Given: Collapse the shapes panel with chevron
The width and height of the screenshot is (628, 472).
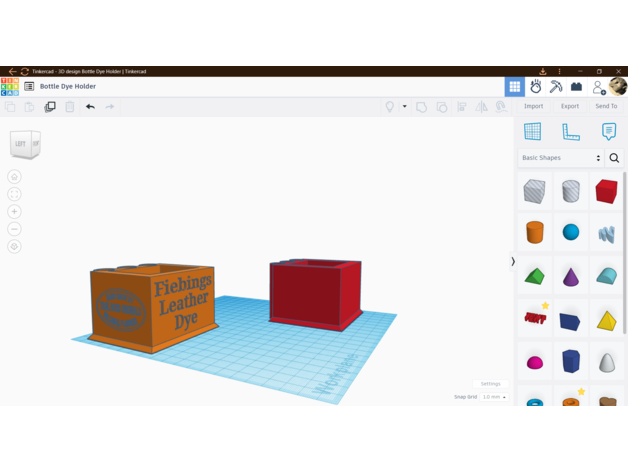Looking at the screenshot, I should click(x=513, y=262).
